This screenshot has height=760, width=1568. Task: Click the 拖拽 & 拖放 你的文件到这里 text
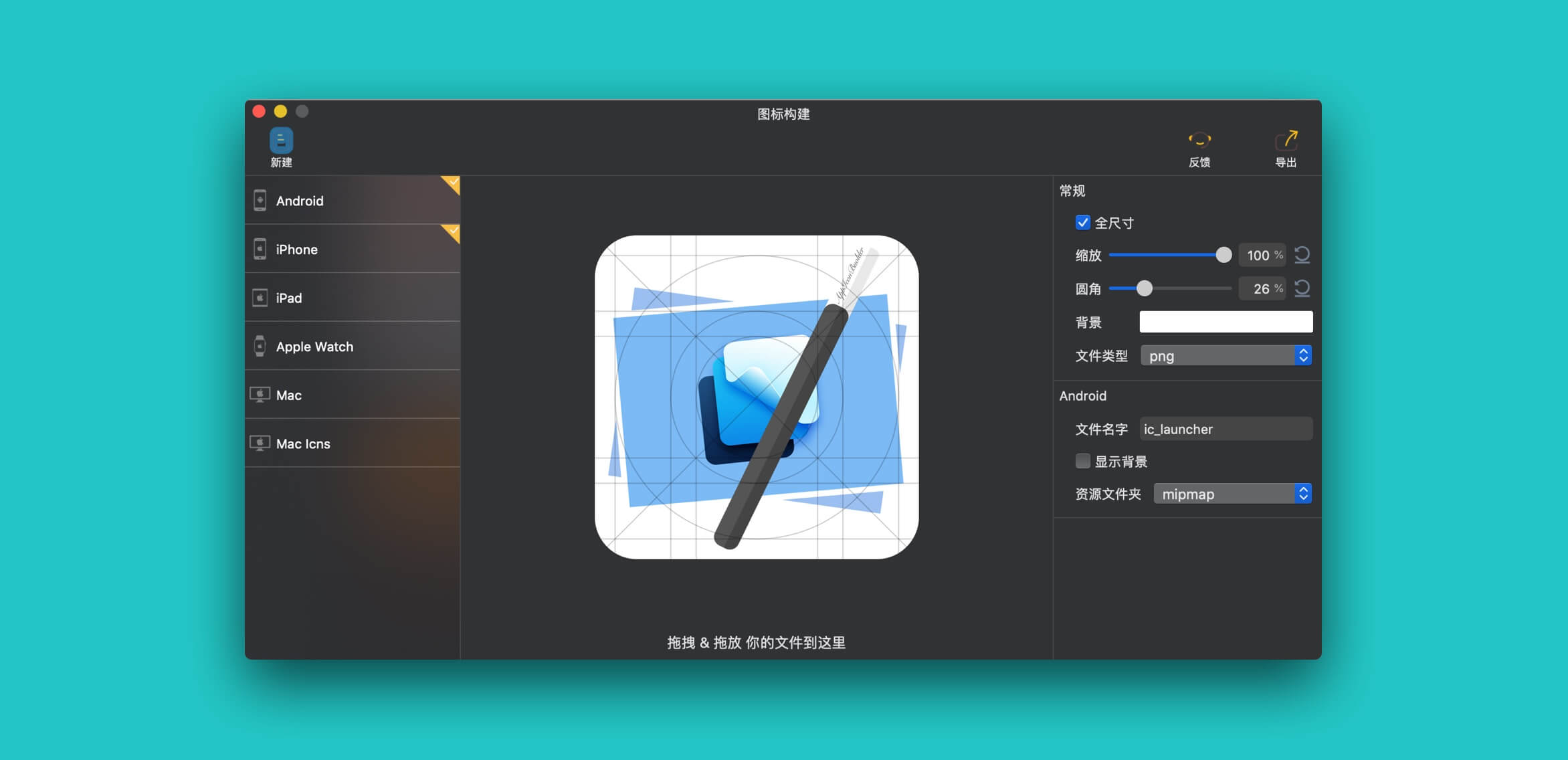(757, 642)
